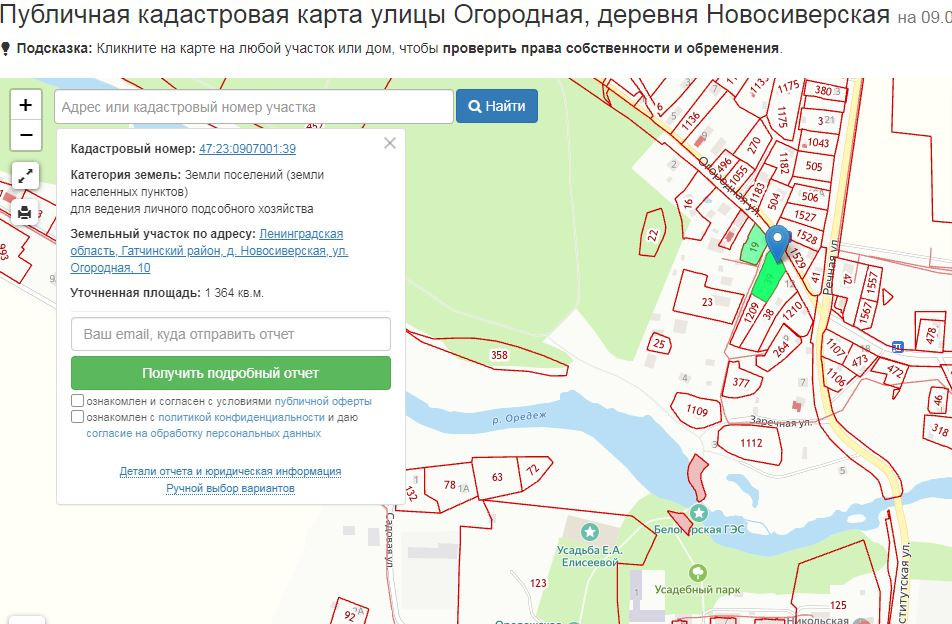Select parcel 23 on the map
The height and width of the screenshot is (624, 952).
707,302
